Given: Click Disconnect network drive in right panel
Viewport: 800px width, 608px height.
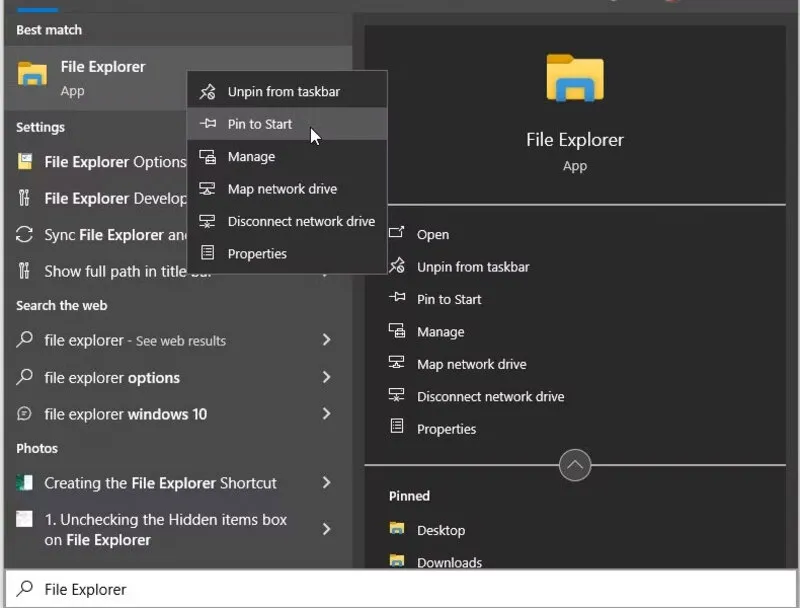Looking at the screenshot, I should [x=490, y=397].
